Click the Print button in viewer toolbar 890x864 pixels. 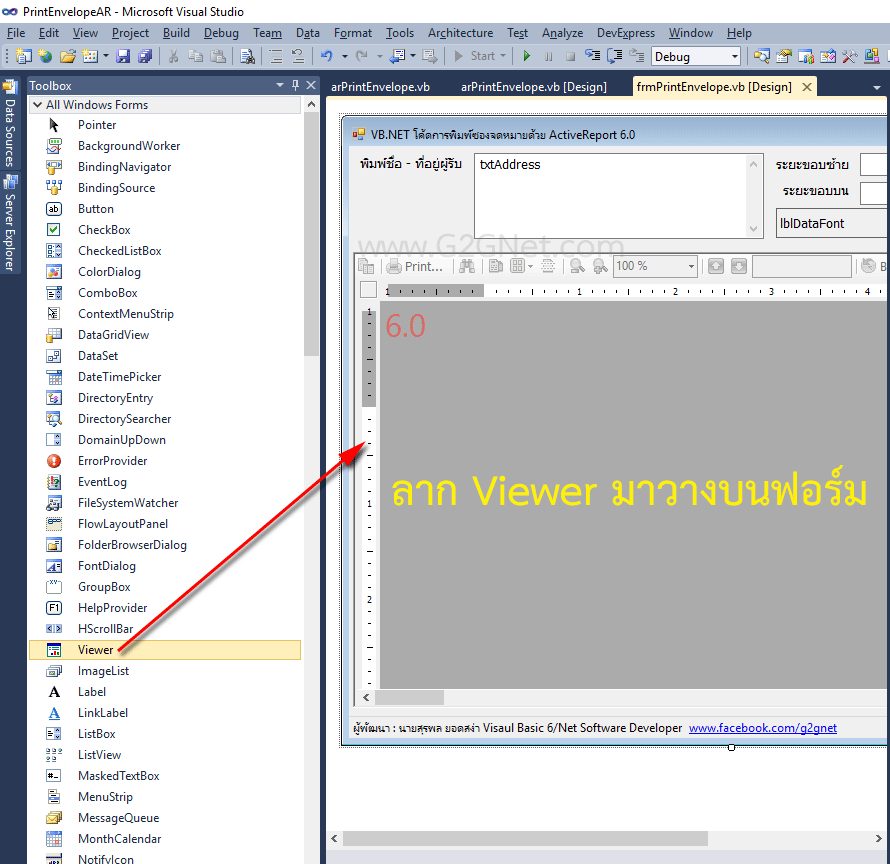coord(415,266)
